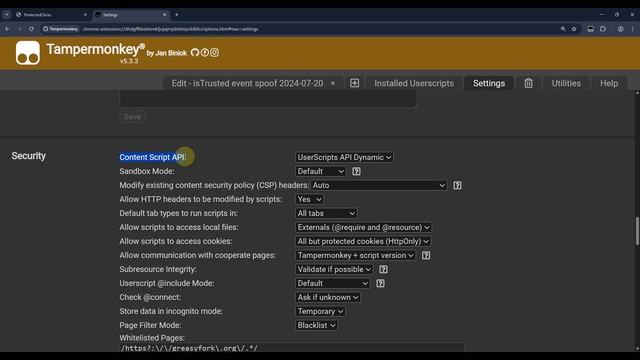Open a new browser tab with plus

point(176,15)
